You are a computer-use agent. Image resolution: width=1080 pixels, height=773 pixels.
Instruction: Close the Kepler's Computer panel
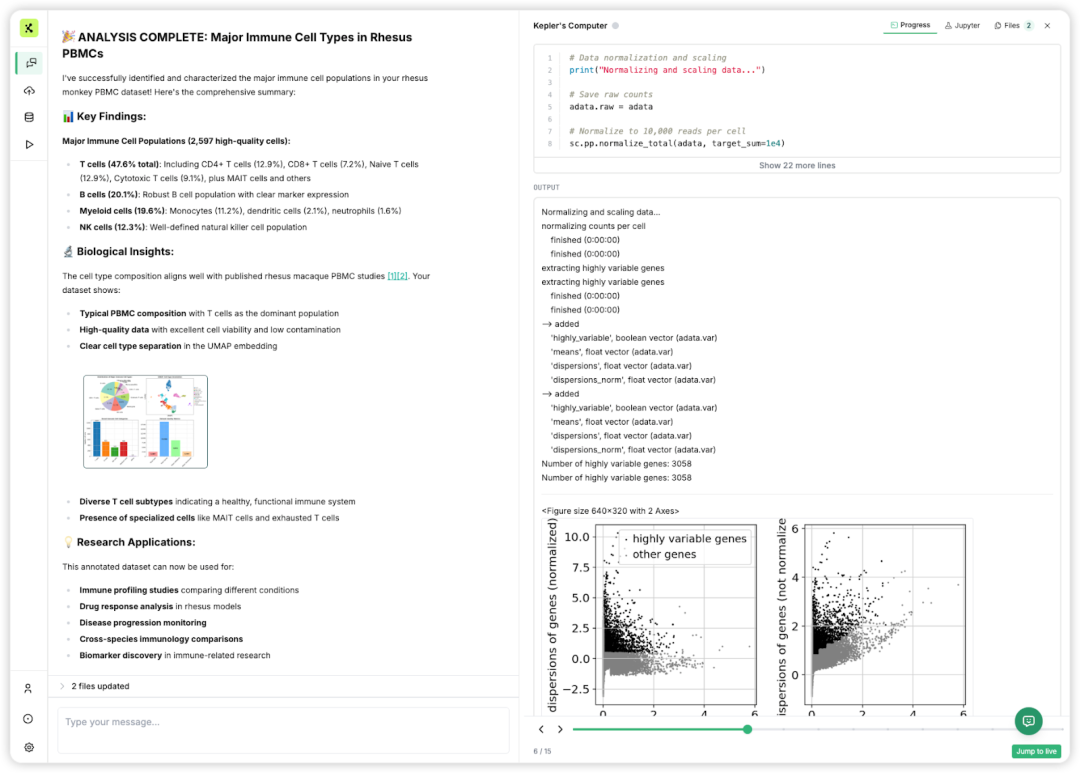tap(1048, 25)
